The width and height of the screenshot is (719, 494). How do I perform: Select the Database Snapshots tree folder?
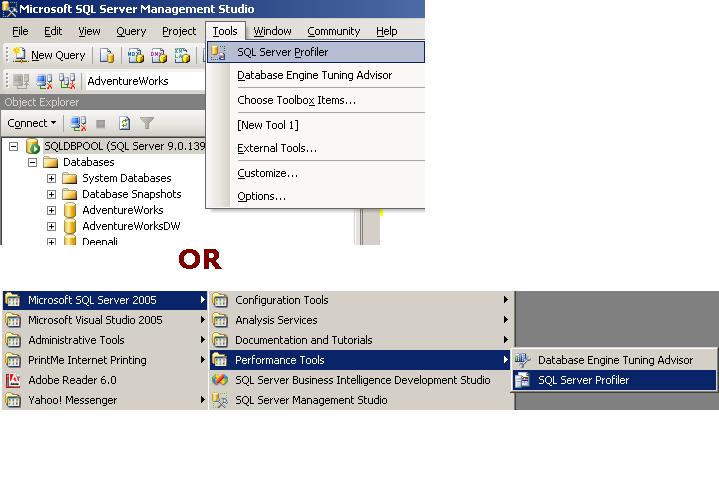click(131, 194)
